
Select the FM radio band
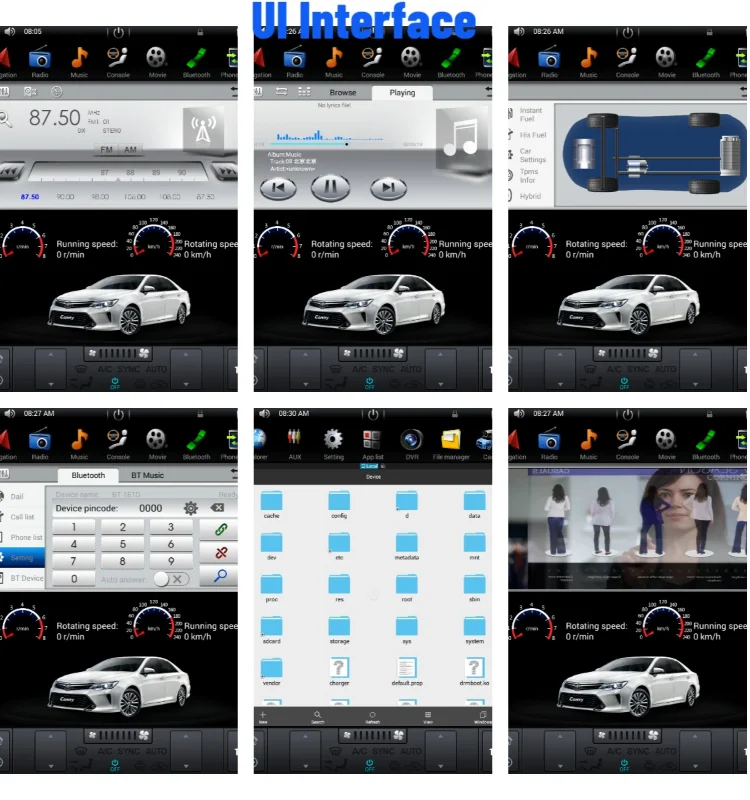tap(107, 150)
